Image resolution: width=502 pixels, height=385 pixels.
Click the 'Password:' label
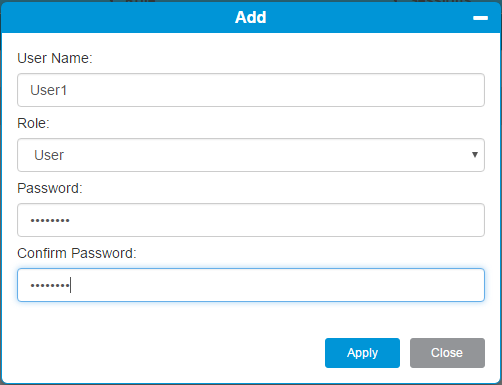(x=50, y=188)
